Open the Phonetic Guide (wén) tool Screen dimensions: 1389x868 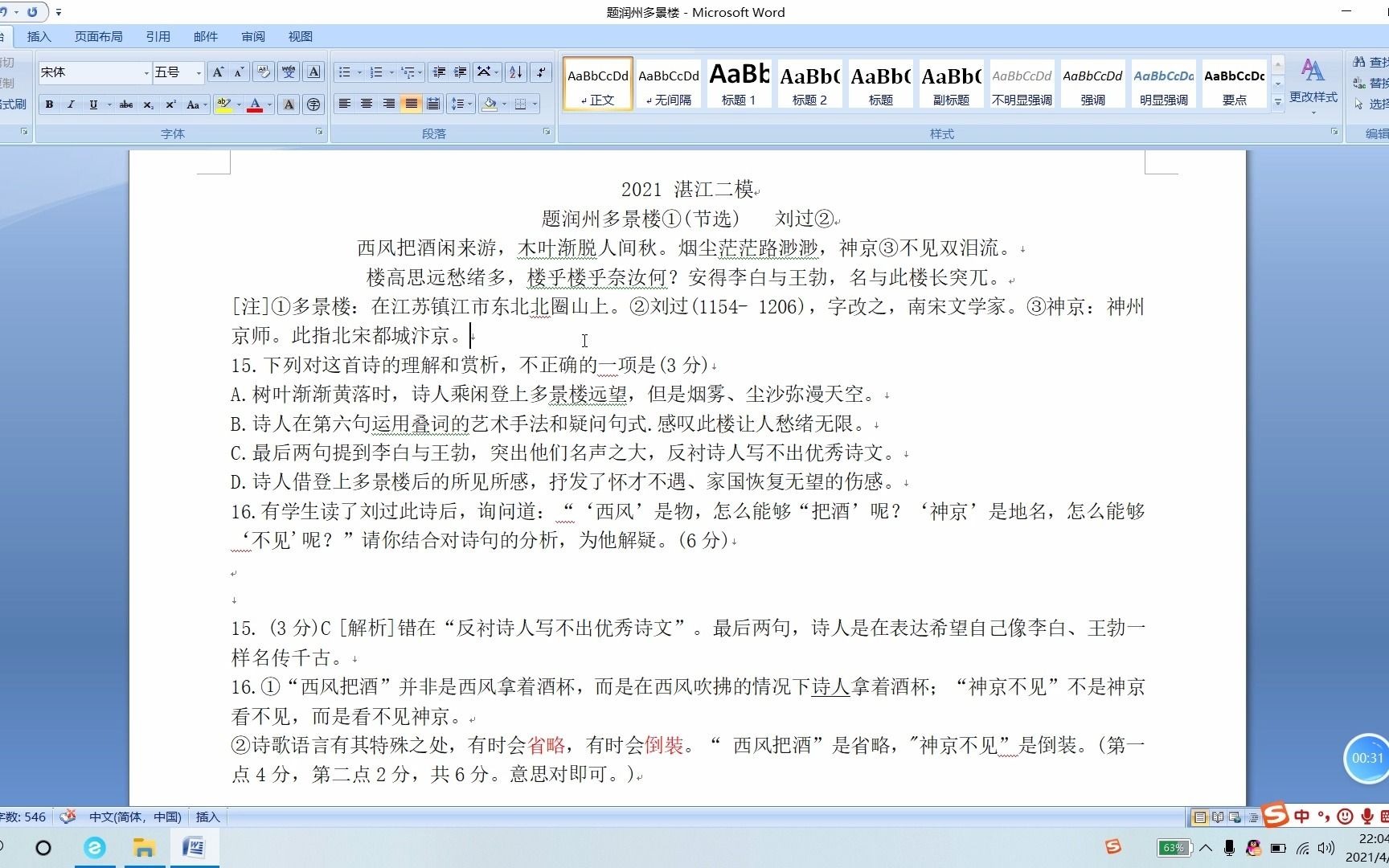click(289, 72)
